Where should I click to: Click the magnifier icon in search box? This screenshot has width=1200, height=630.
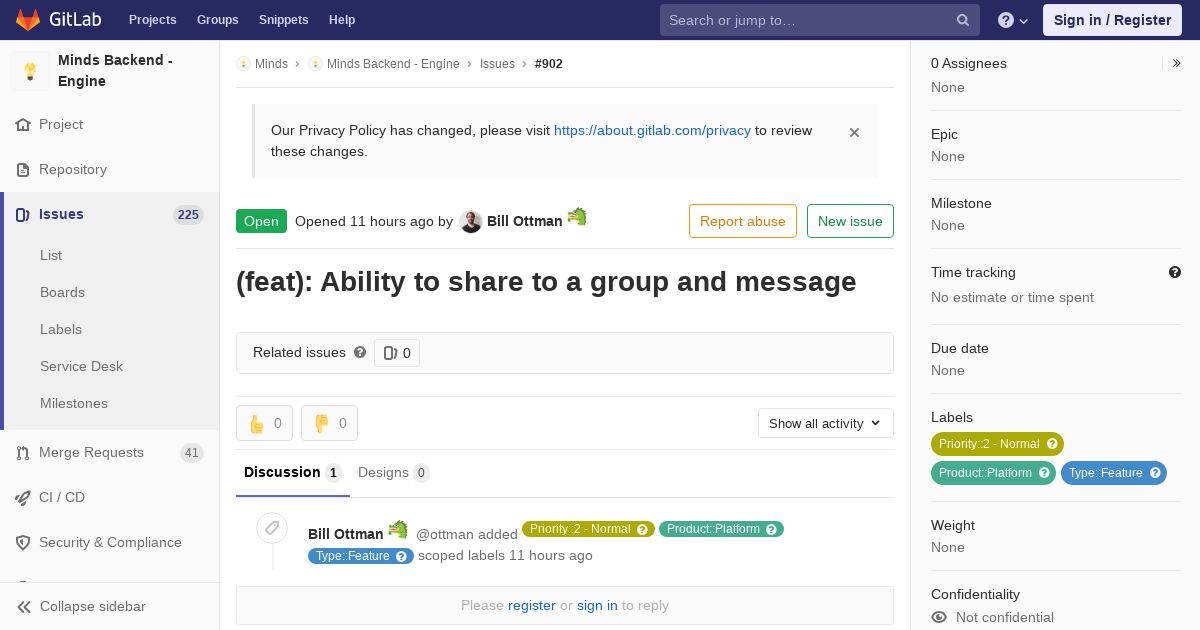pyautogui.click(x=963, y=20)
